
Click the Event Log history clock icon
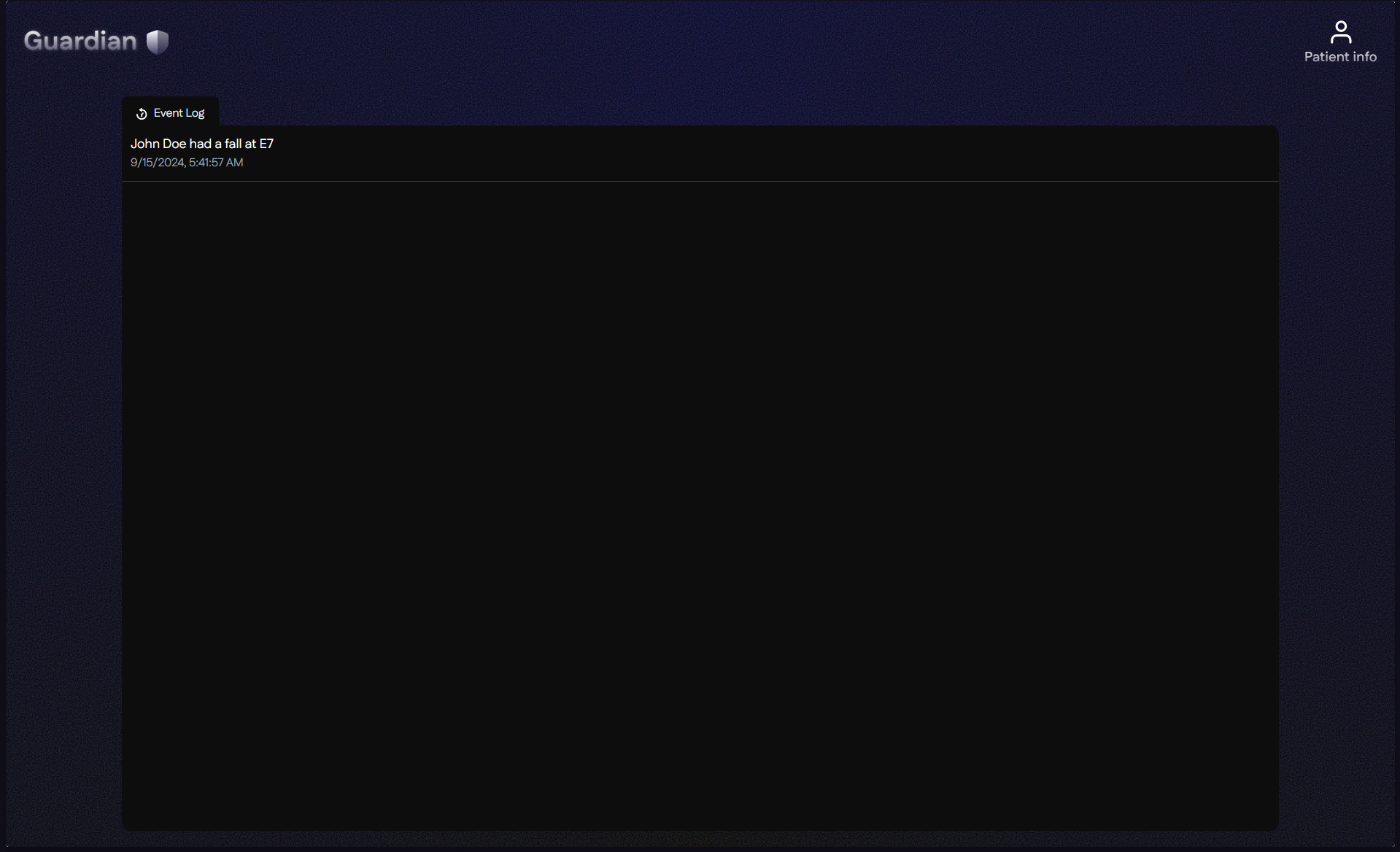click(142, 114)
